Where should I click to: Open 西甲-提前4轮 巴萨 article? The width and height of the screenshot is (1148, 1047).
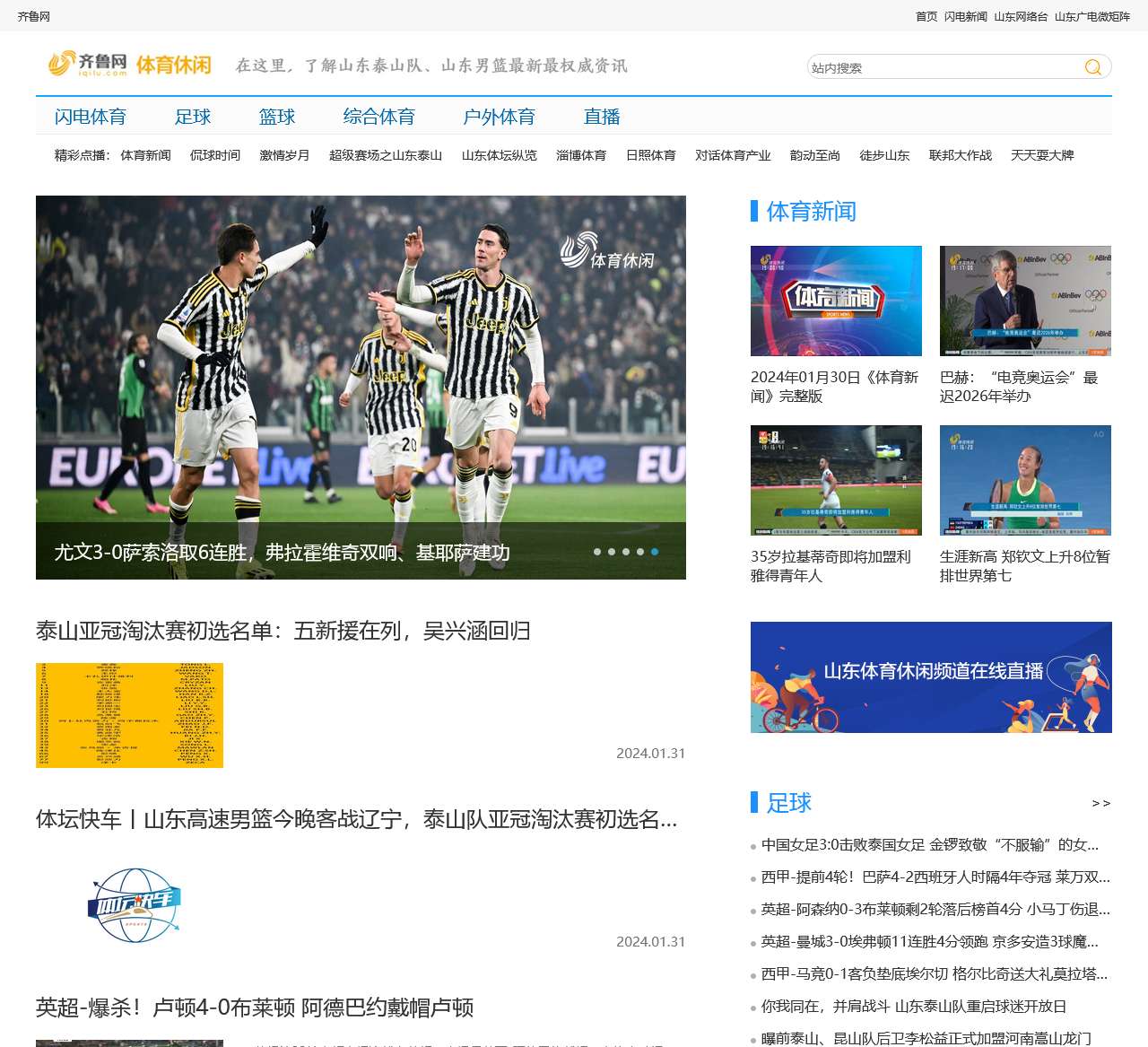click(935, 877)
